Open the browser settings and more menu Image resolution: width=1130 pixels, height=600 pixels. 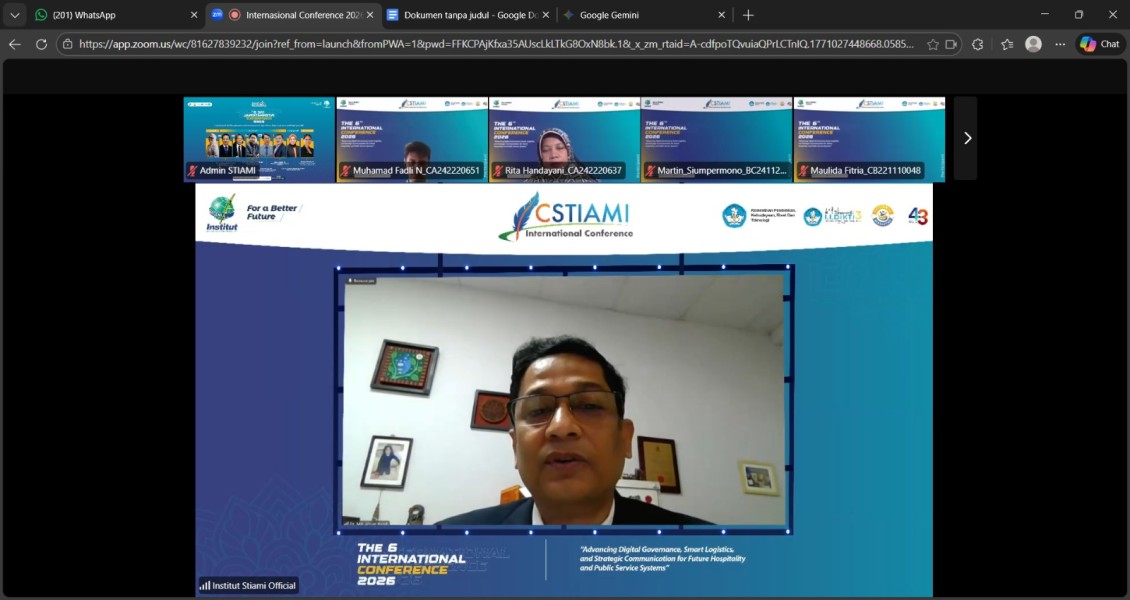pos(1060,44)
